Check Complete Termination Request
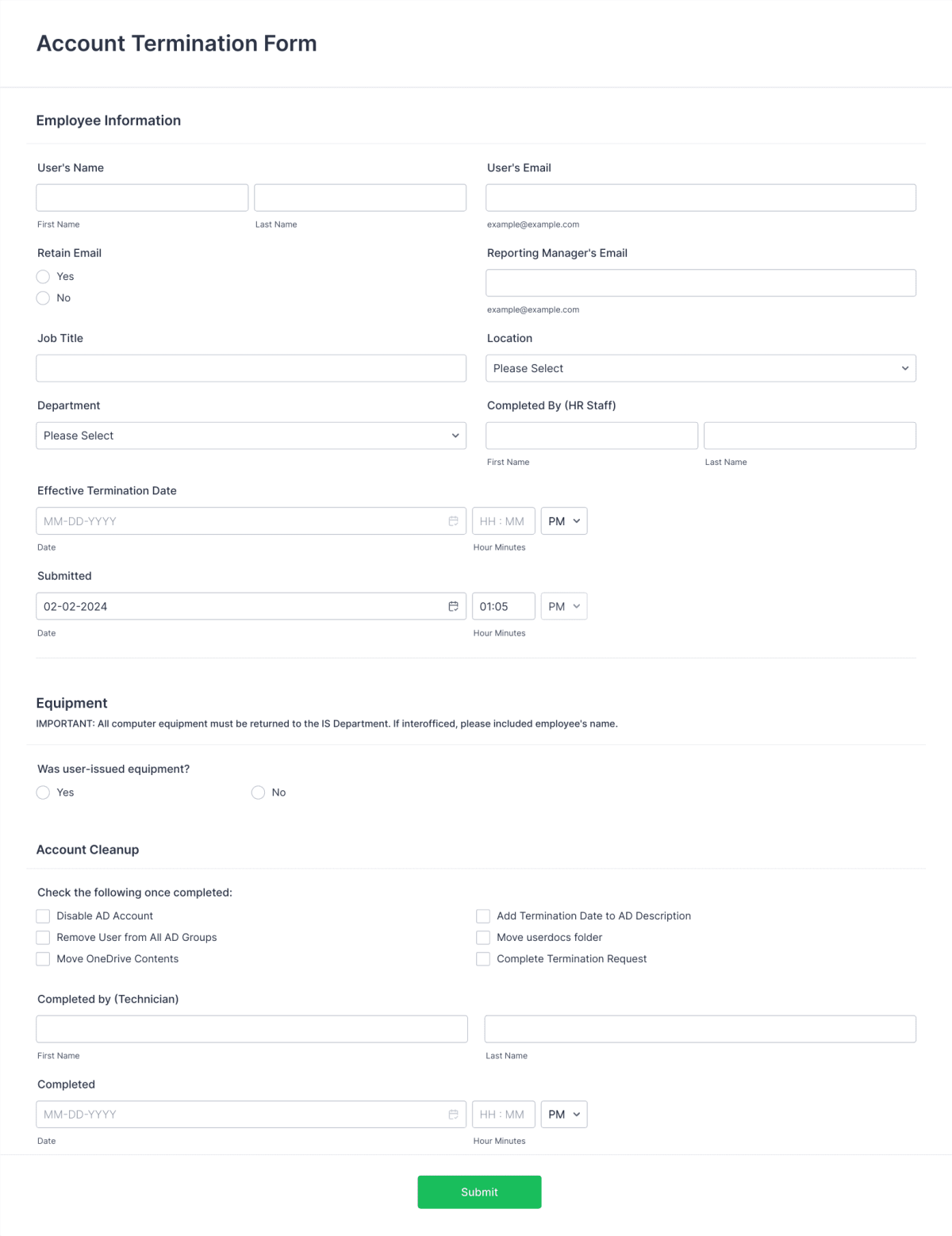The image size is (952, 1236). point(483,958)
